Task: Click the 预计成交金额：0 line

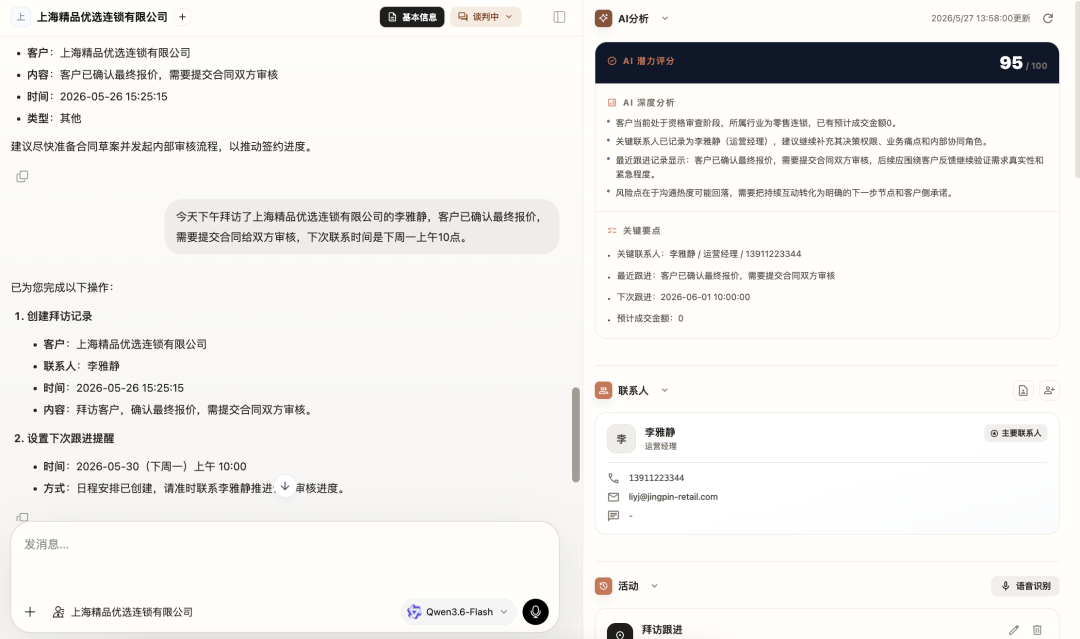Action: pos(650,319)
